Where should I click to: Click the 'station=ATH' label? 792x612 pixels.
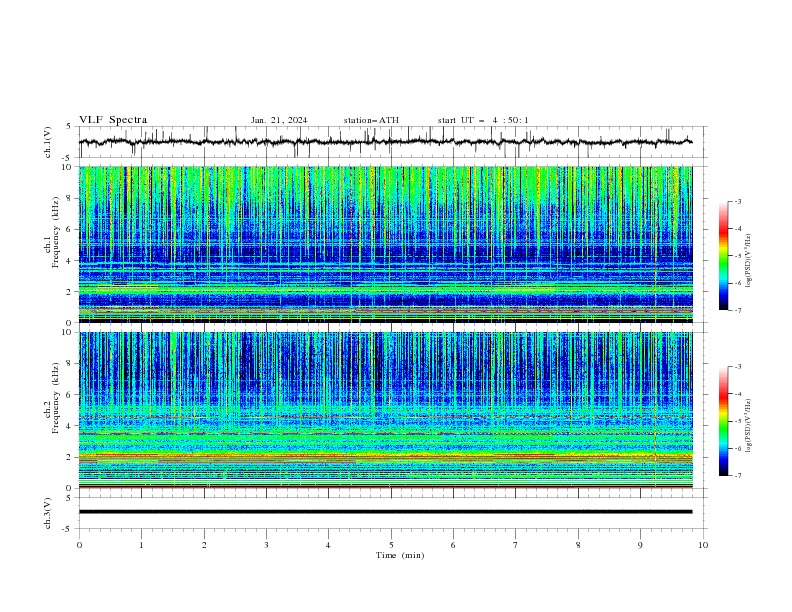click(371, 120)
